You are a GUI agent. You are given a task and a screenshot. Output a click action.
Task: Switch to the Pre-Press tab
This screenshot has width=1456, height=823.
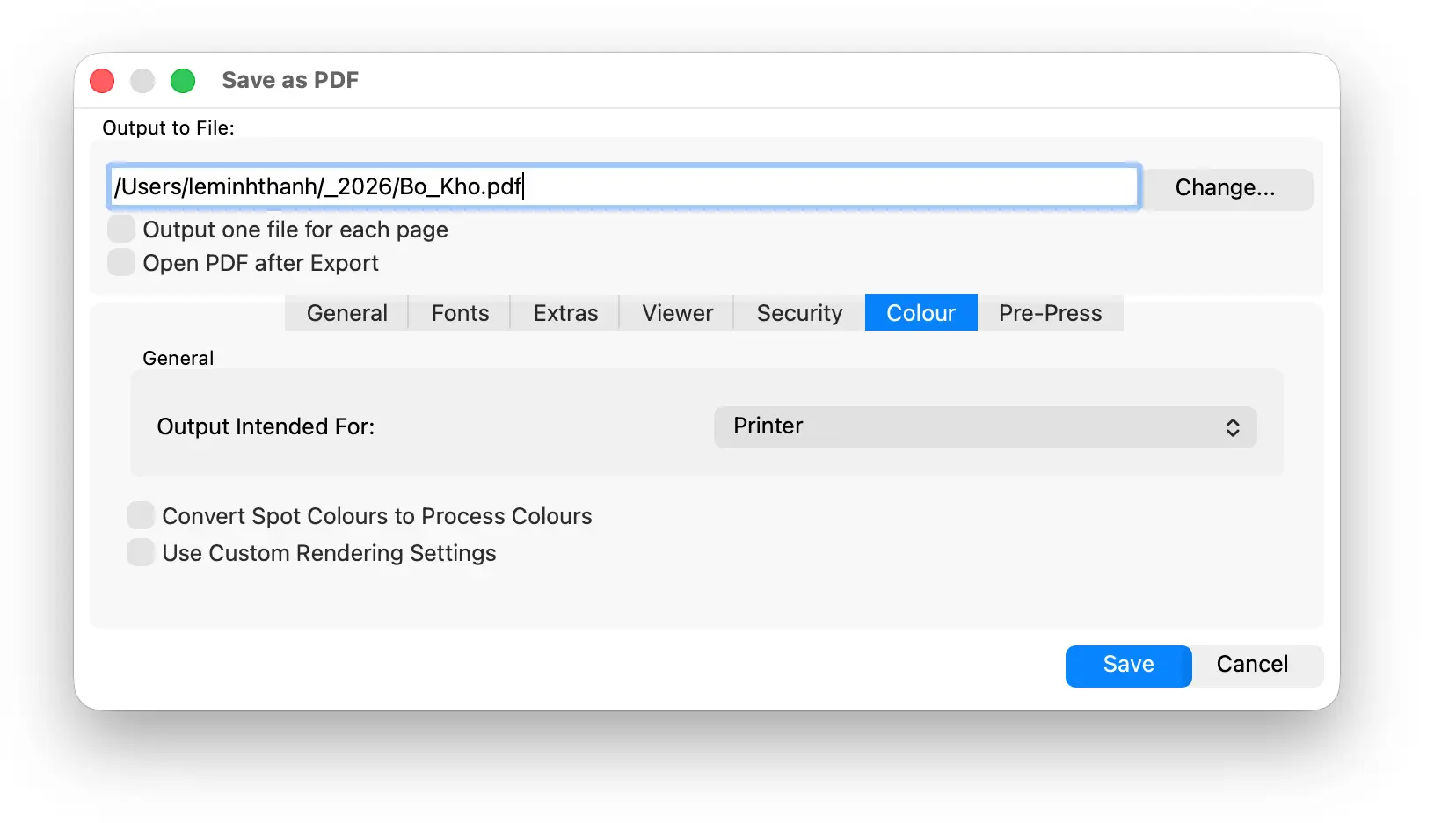[x=1050, y=313]
